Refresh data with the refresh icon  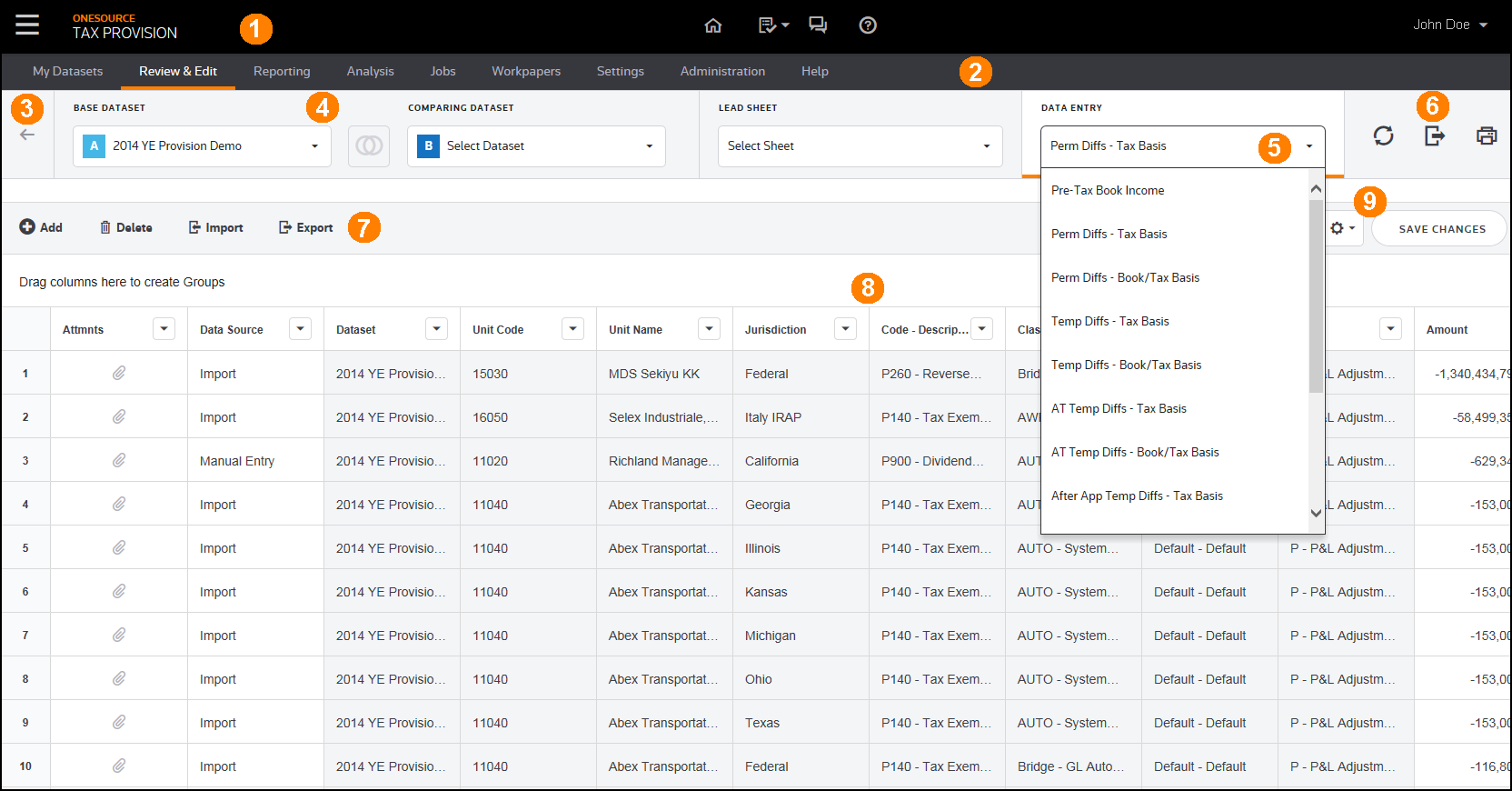click(x=1383, y=135)
